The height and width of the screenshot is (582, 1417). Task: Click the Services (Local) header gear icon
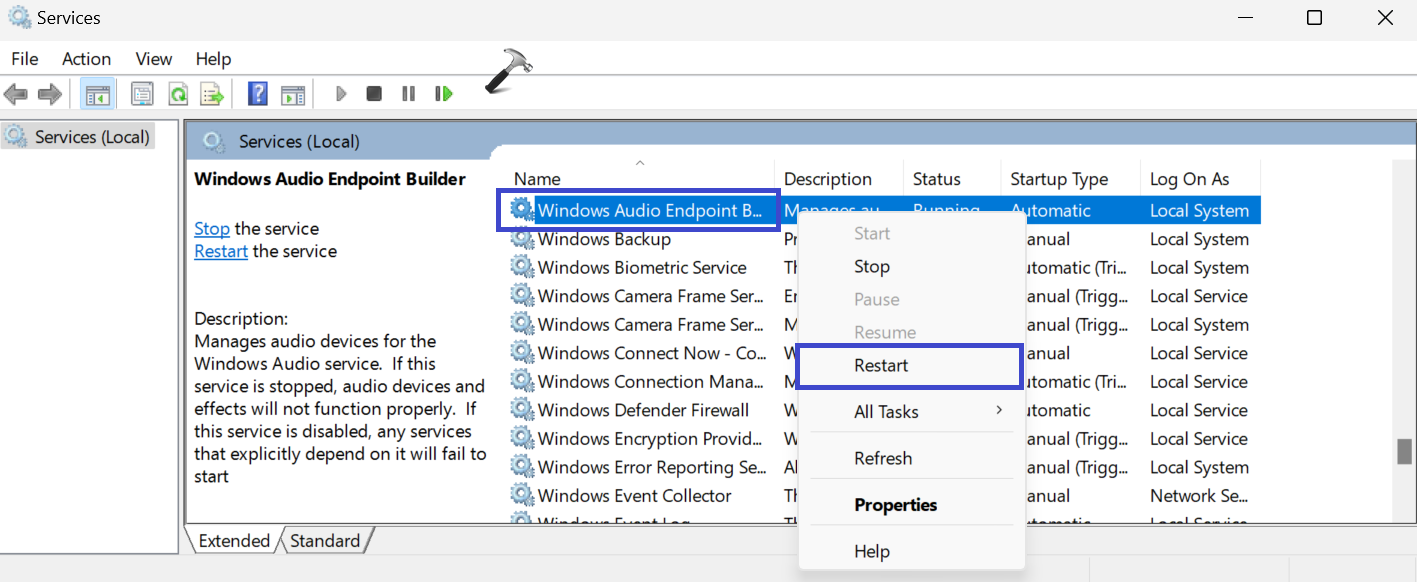(213, 141)
